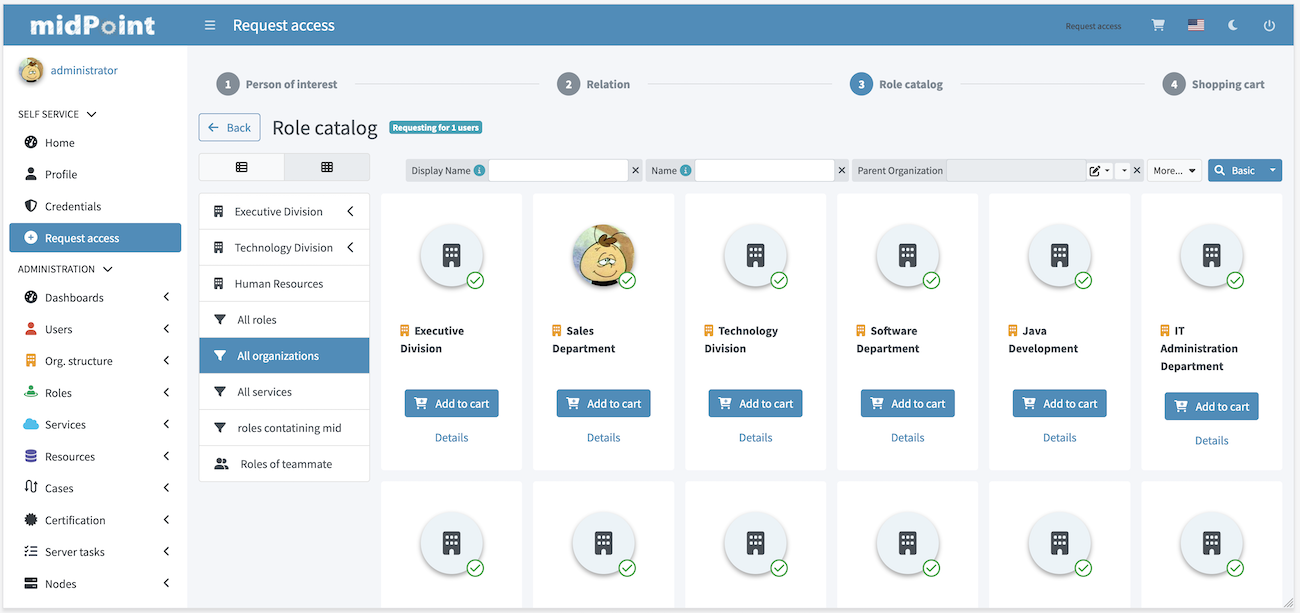Screen dimensions: 1300x613
Task: Go to step 1 Person of interest
Action: [x=229, y=85]
